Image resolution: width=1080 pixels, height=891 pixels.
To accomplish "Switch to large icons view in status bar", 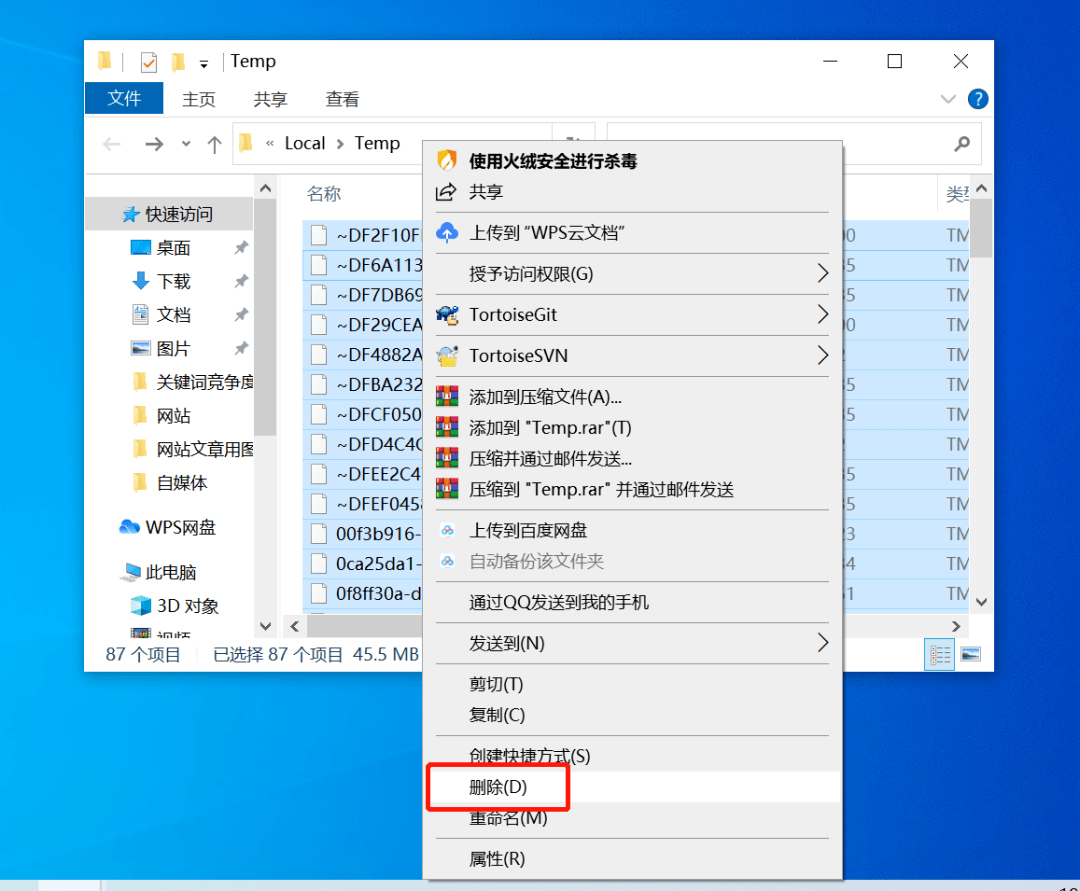I will 970,654.
